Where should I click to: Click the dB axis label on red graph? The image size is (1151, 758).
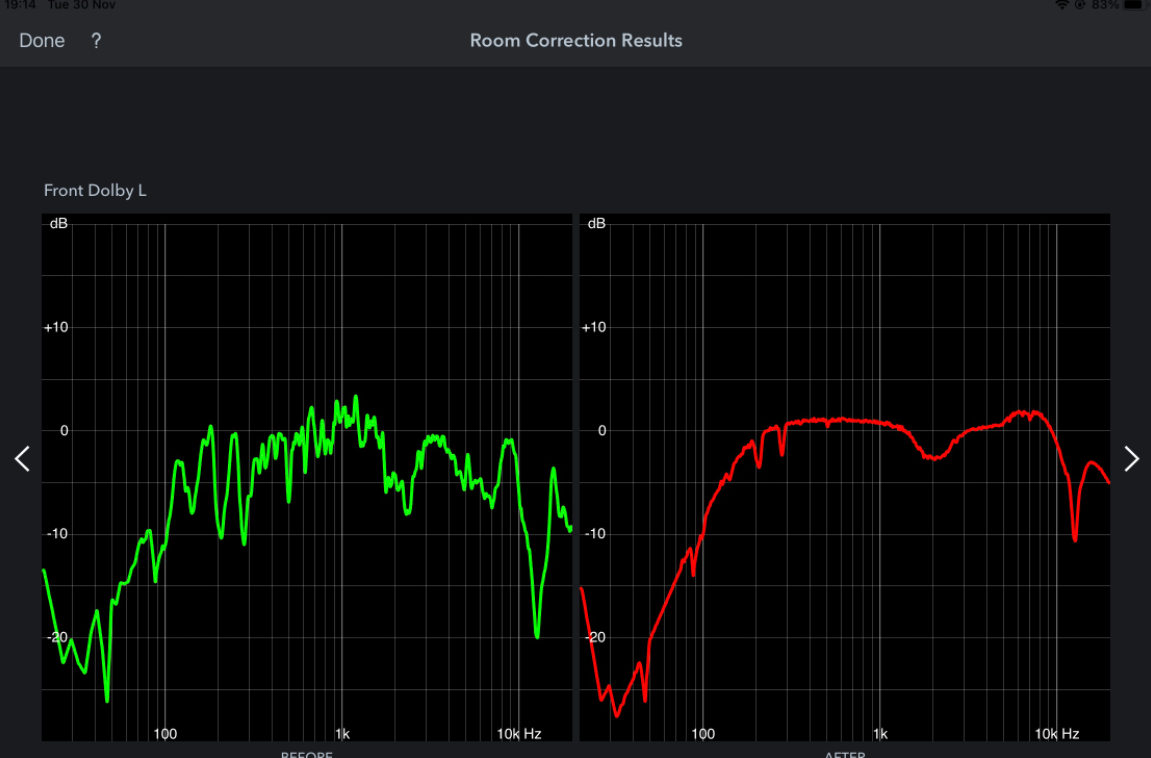597,224
